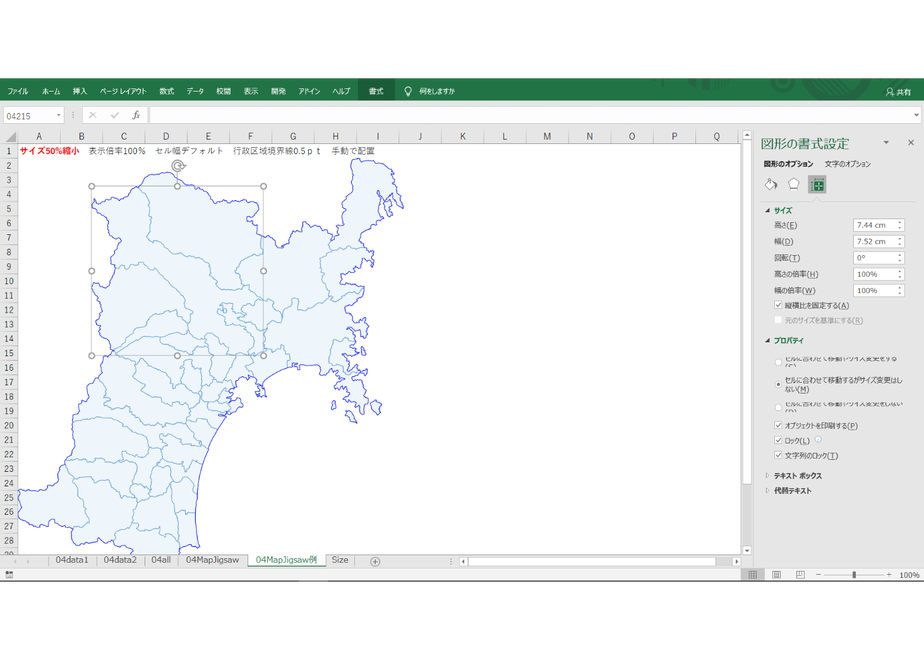The height and width of the screenshot is (660, 924).
Task: Select column K header
Action: click(x=463, y=136)
